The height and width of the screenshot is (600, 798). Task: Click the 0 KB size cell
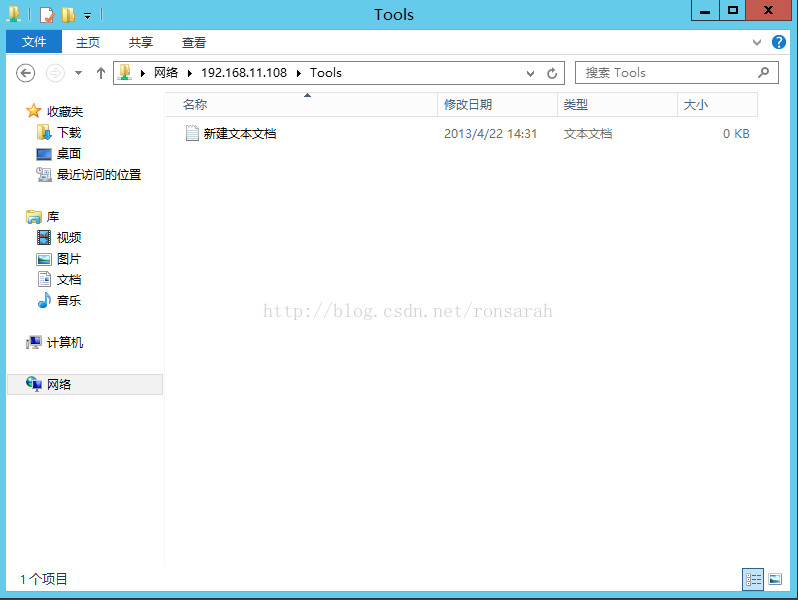[736, 134]
